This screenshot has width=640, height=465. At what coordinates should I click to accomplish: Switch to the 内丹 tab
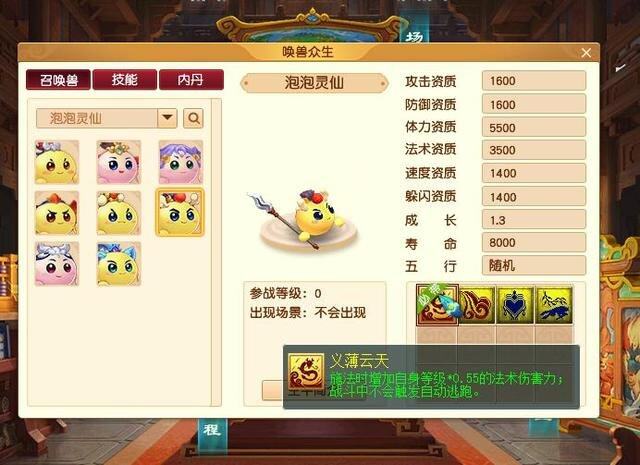tap(191, 80)
